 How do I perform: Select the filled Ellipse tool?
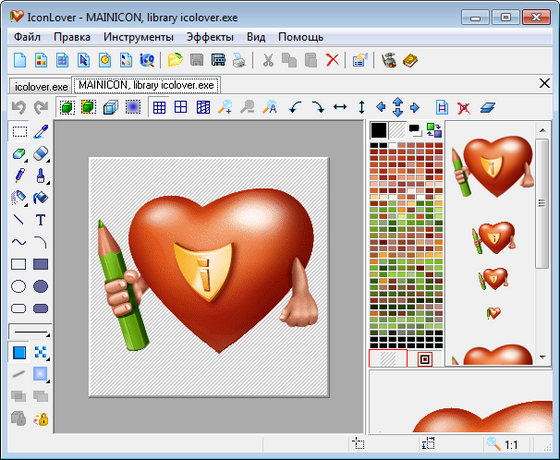41,286
